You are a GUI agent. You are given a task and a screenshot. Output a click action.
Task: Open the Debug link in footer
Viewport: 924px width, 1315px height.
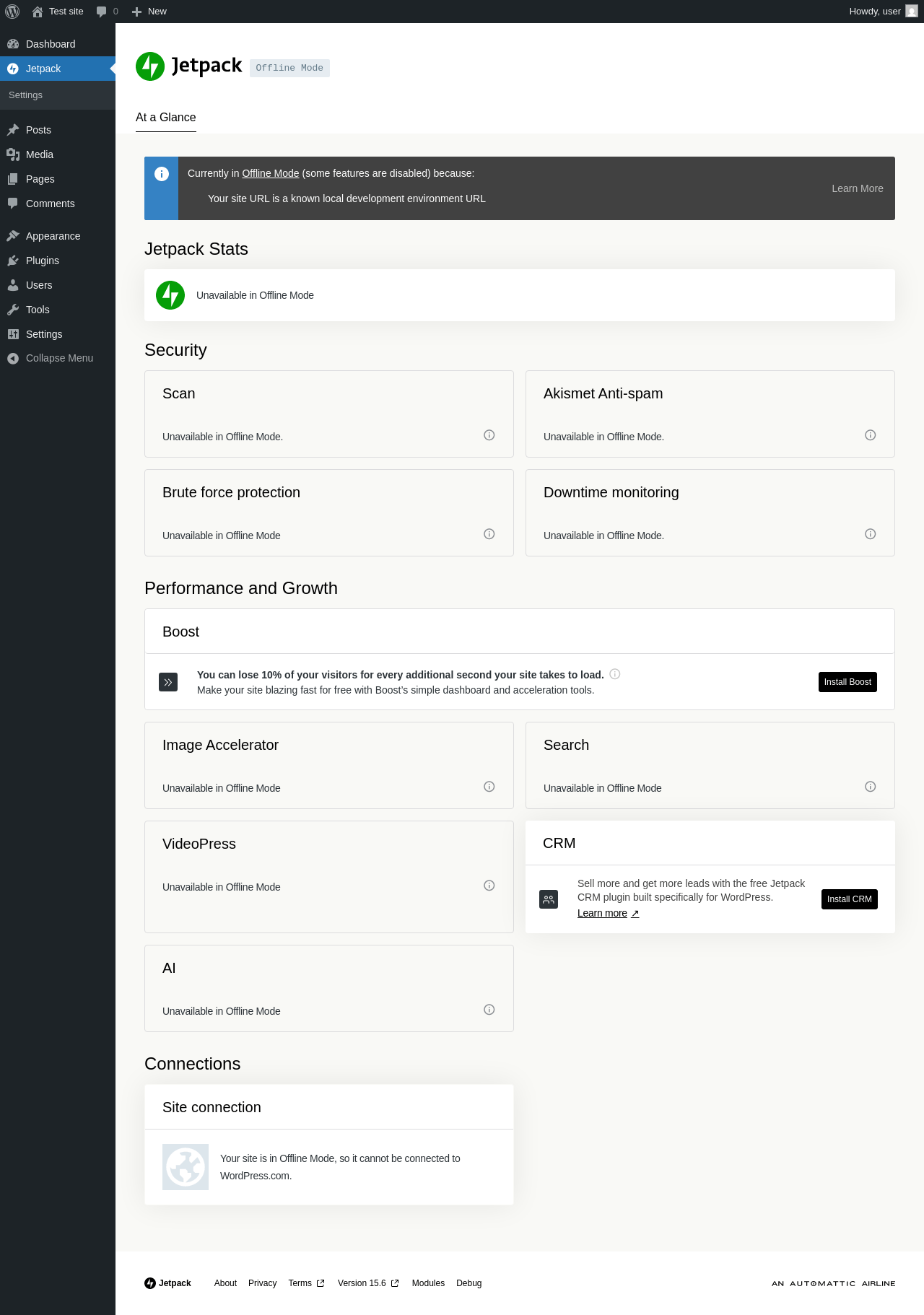(x=468, y=1283)
